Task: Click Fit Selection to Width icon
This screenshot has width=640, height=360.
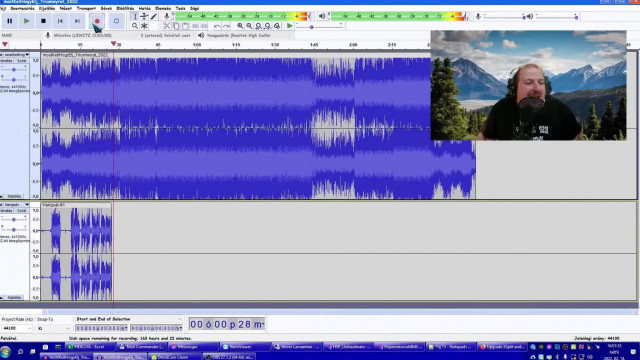Action: 258,26
